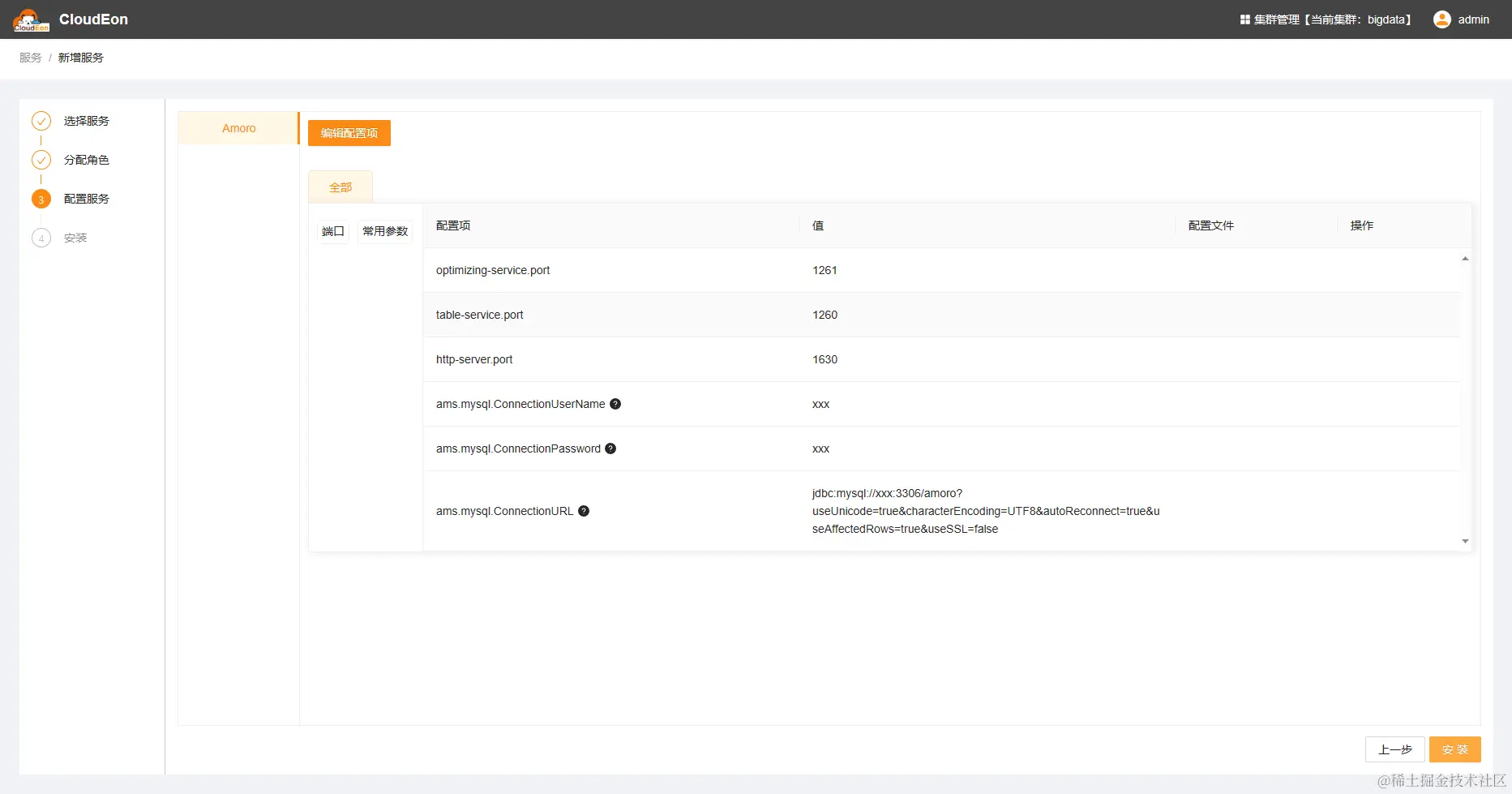Go back with the 上一步 button
Screen dimensions: 1512x794
pos(1394,749)
